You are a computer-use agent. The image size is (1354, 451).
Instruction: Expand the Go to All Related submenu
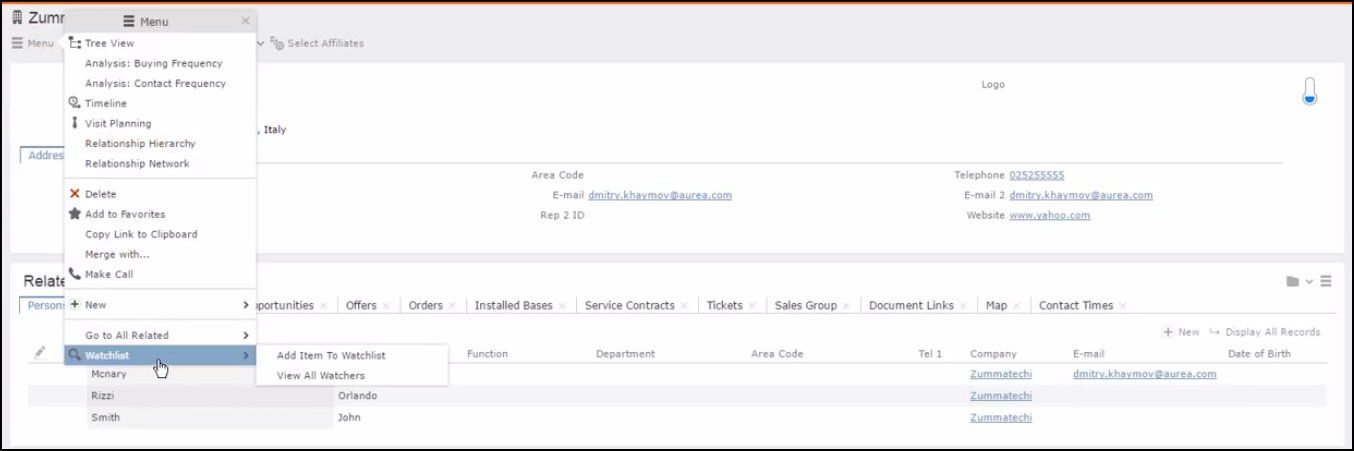click(x=245, y=335)
